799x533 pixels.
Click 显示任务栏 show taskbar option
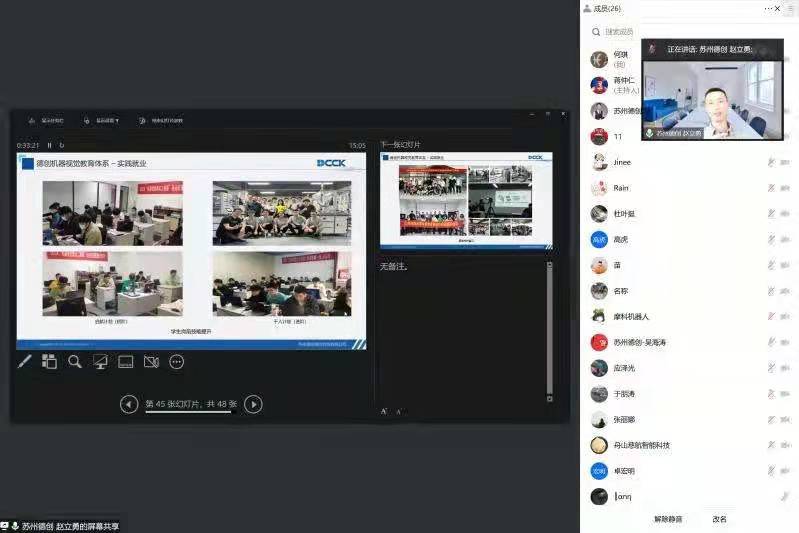(47, 121)
